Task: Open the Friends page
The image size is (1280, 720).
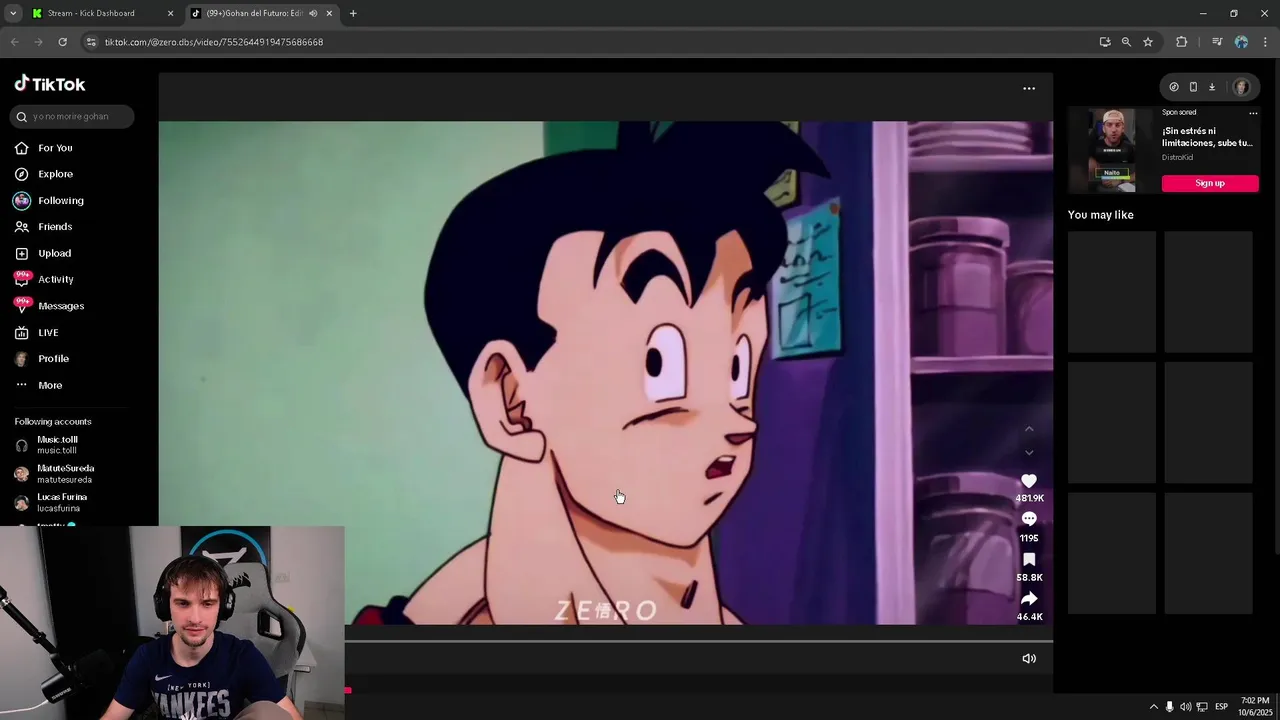Action: pos(55,227)
